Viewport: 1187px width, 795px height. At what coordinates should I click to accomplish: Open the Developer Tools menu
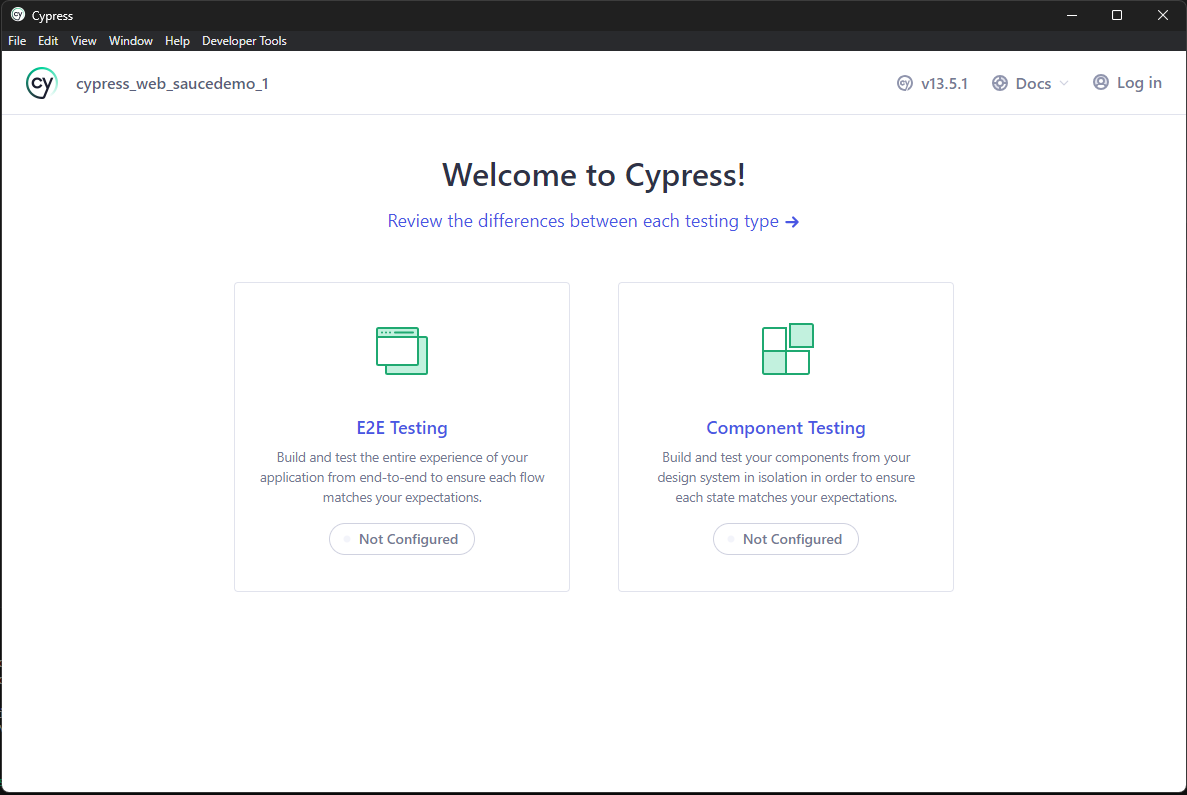[x=244, y=40]
